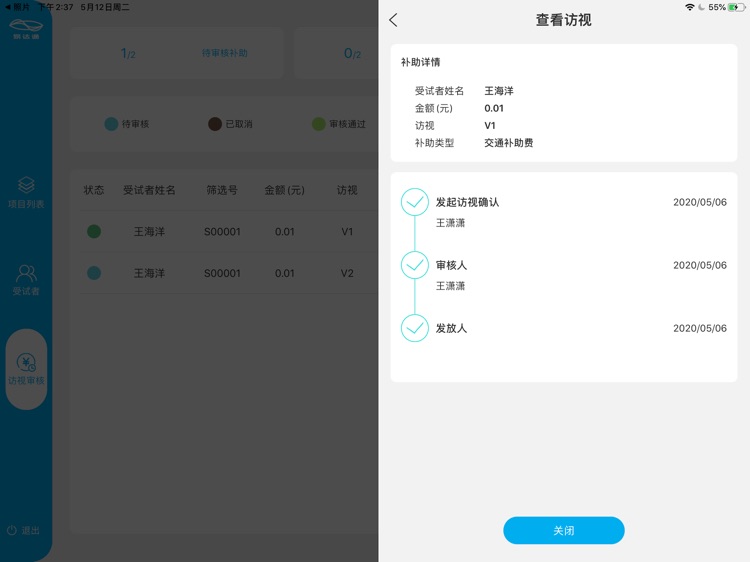Open 访视审核 in the sidebar
The width and height of the screenshot is (750, 562).
click(26, 369)
